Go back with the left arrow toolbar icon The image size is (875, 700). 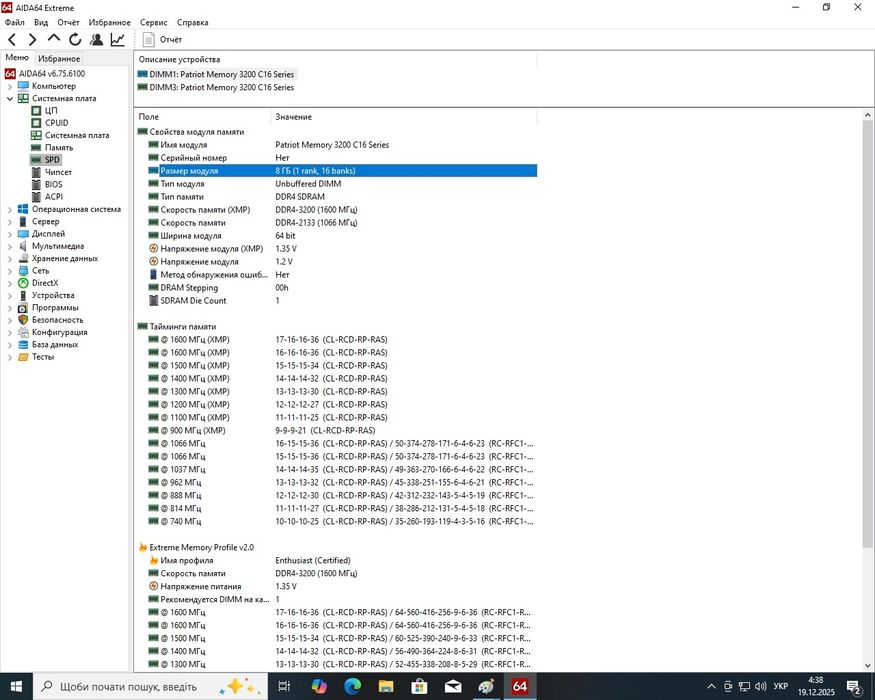point(12,40)
